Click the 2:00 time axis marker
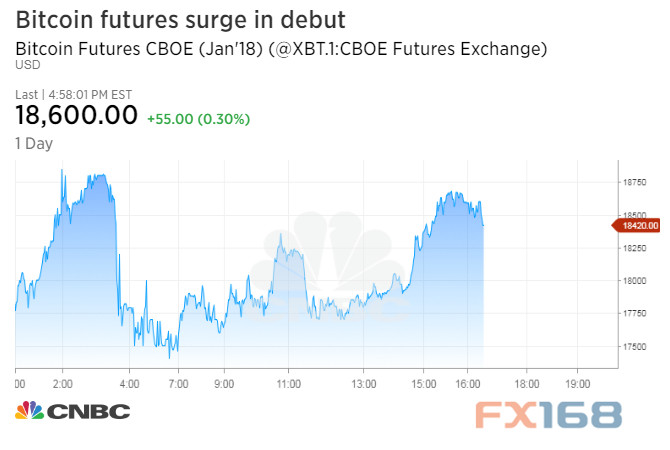This screenshot has height=450, width=670. click(x=62, y=384)
